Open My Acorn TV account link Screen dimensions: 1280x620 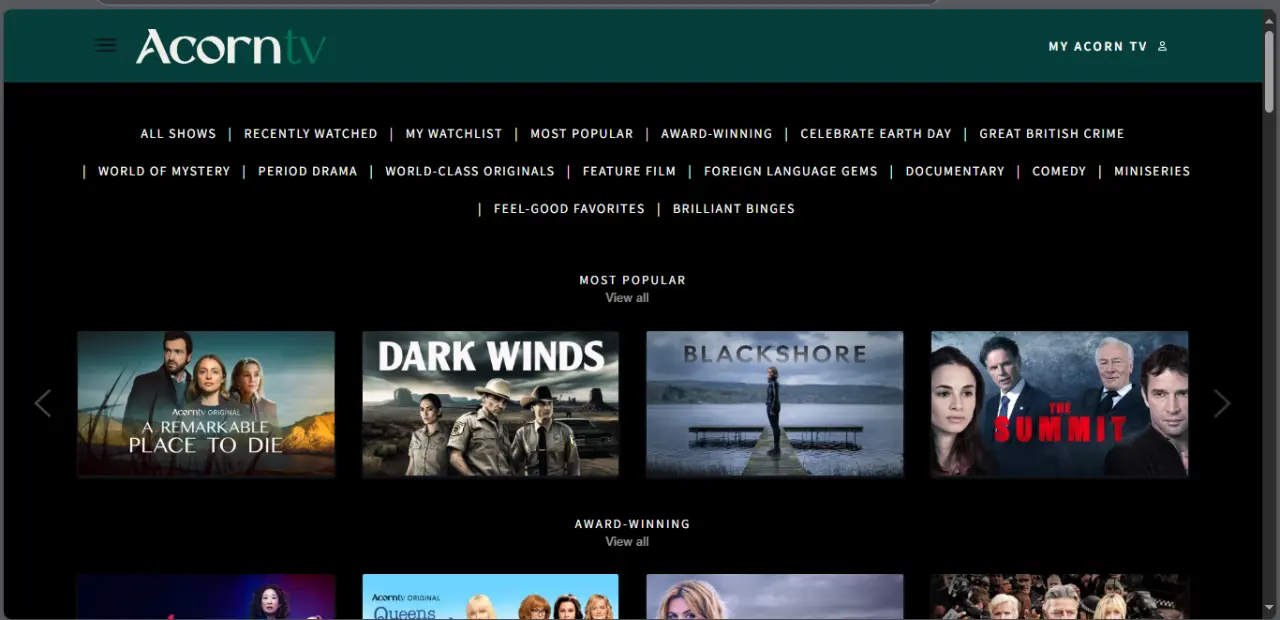1097,46
